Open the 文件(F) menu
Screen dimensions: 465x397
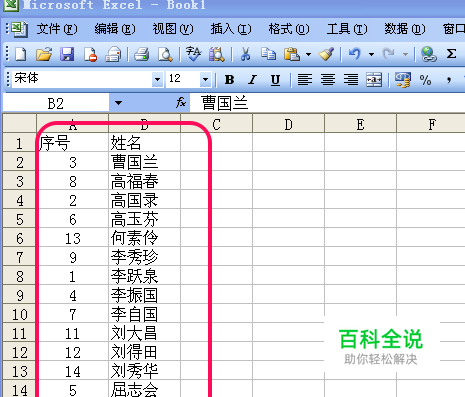pyautogui.click(x=57, y=29)
